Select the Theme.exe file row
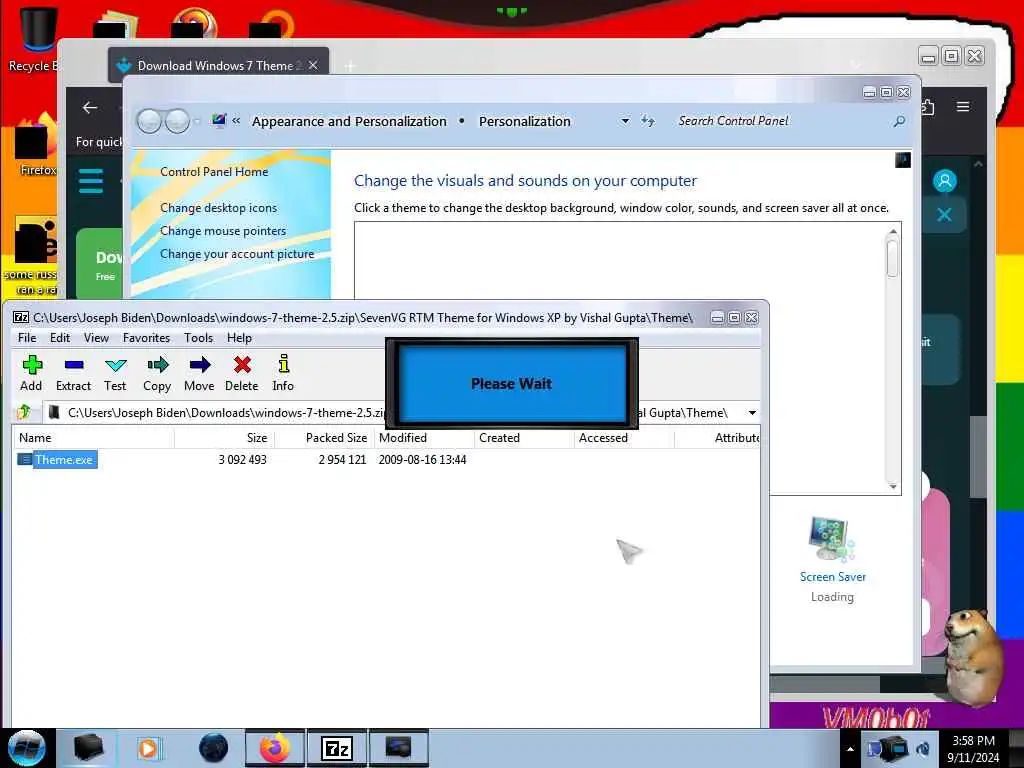The height and width of the screenshot is (768, 1024). click(385, 460)
